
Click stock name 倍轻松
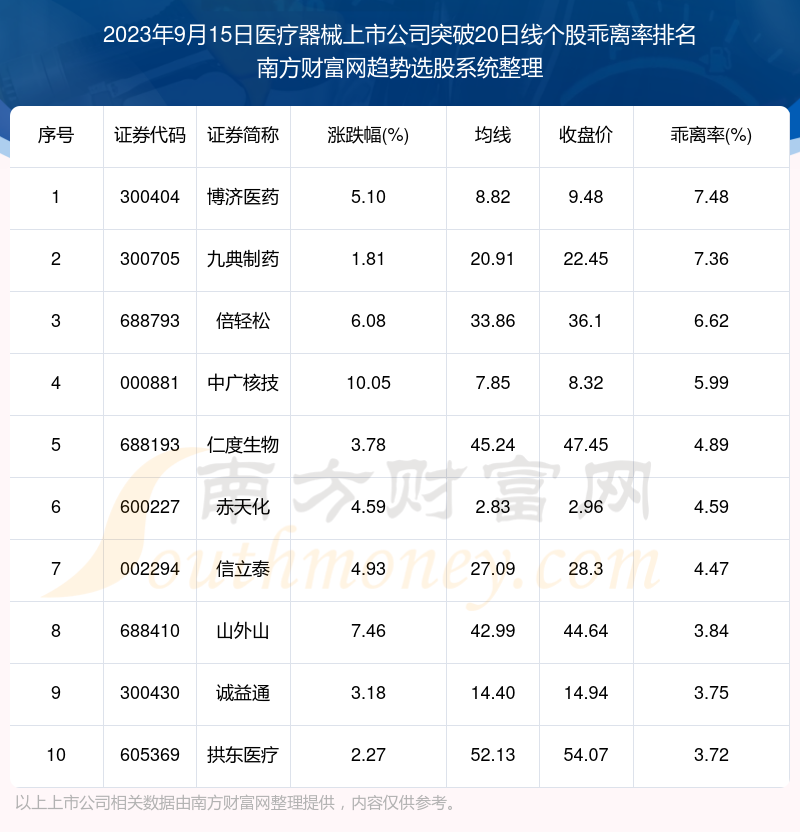[243, 321]
